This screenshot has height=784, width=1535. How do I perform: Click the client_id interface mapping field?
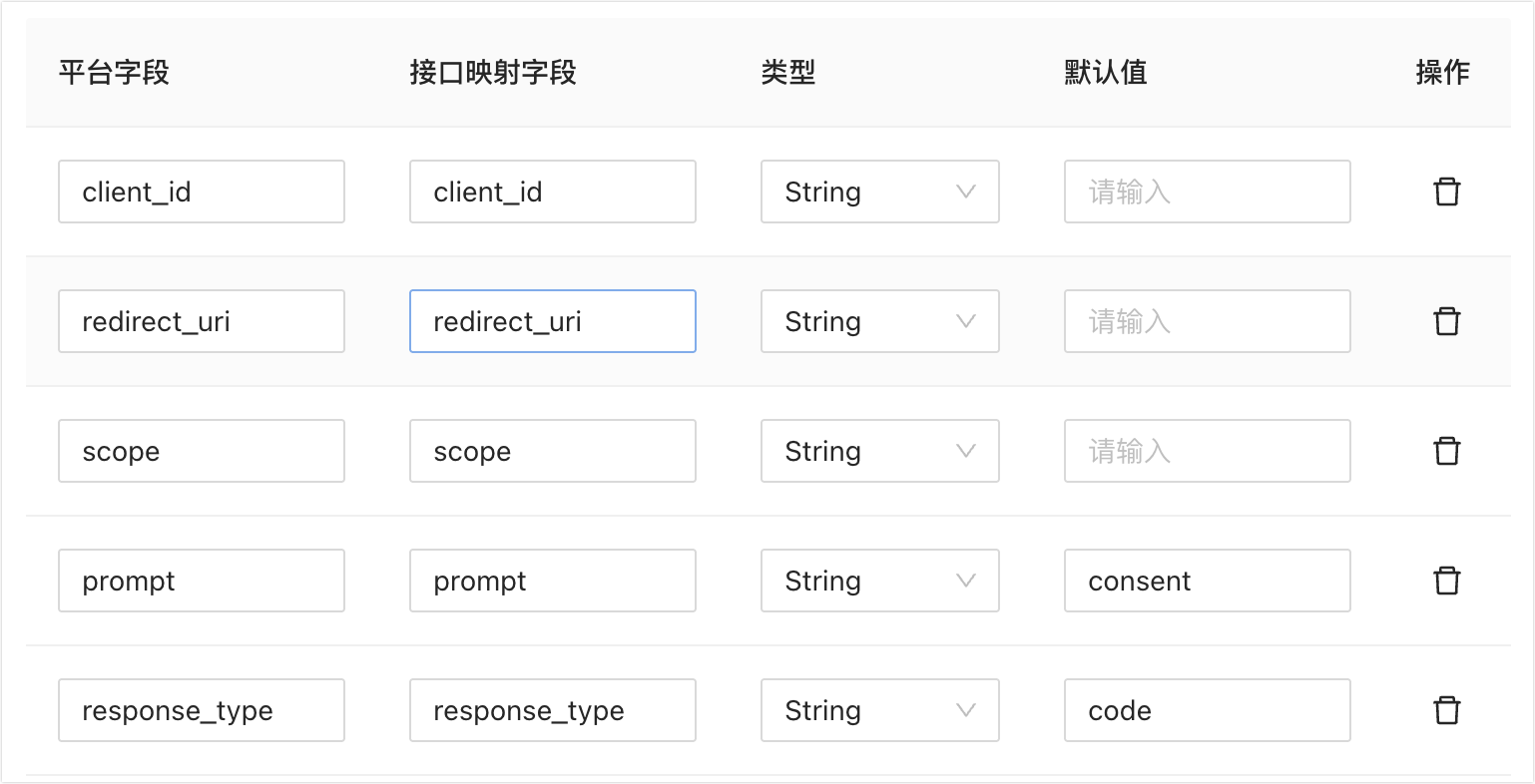pyautogui.click(x=552, y=192)
